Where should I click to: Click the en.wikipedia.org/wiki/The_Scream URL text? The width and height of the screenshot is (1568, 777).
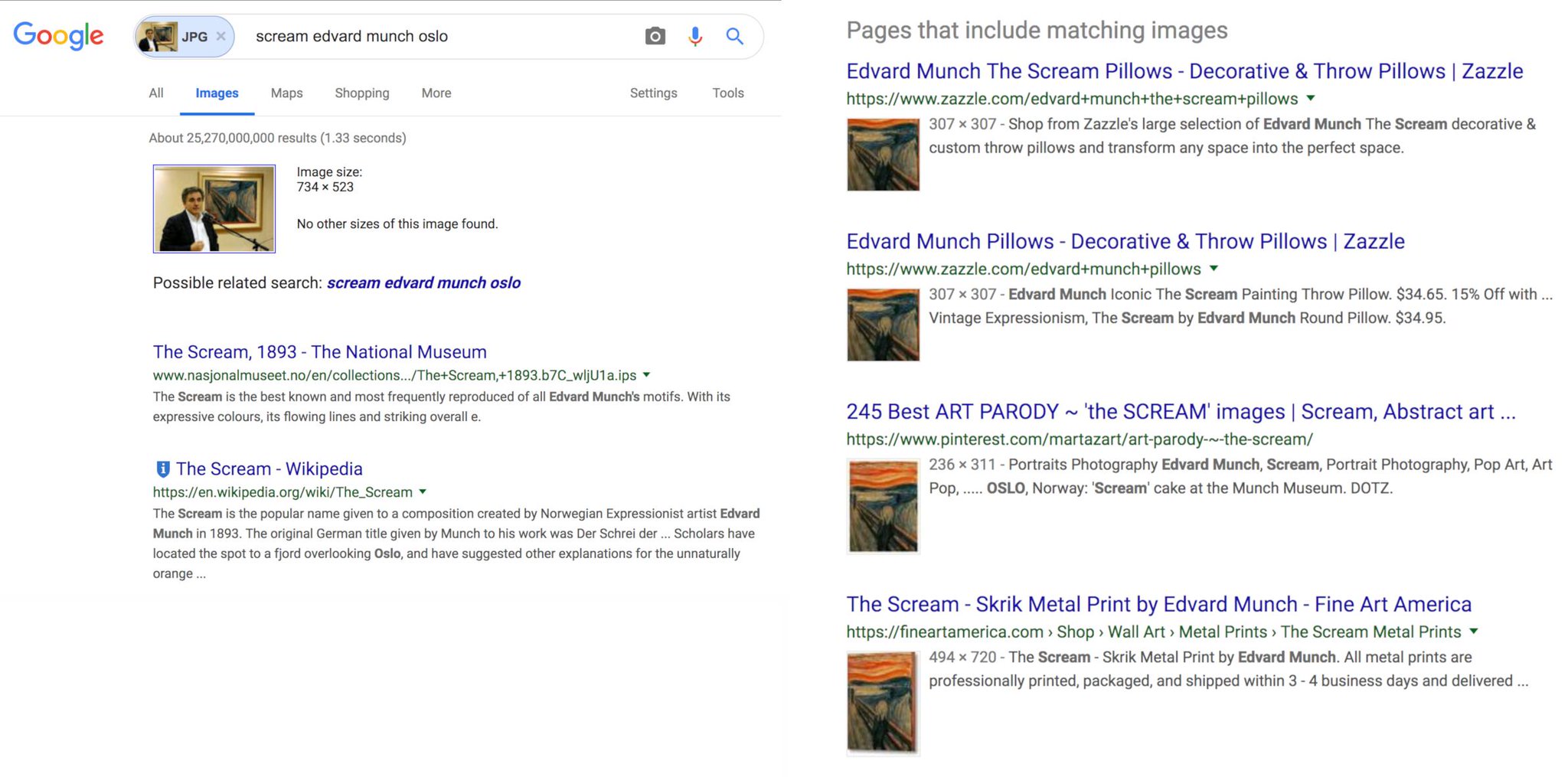click(x=283, y=492)
